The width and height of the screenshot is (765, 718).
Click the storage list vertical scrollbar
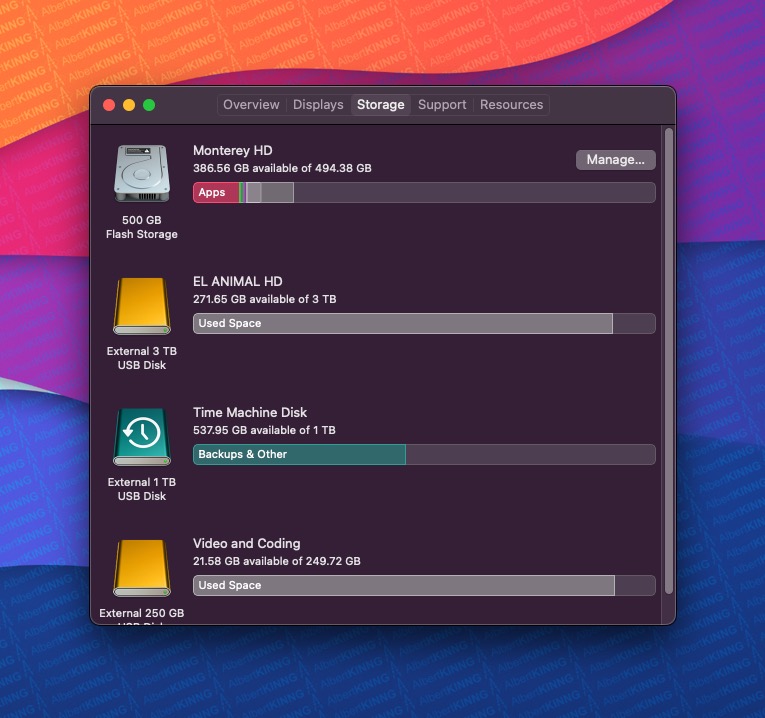click(x=668, y=361)
